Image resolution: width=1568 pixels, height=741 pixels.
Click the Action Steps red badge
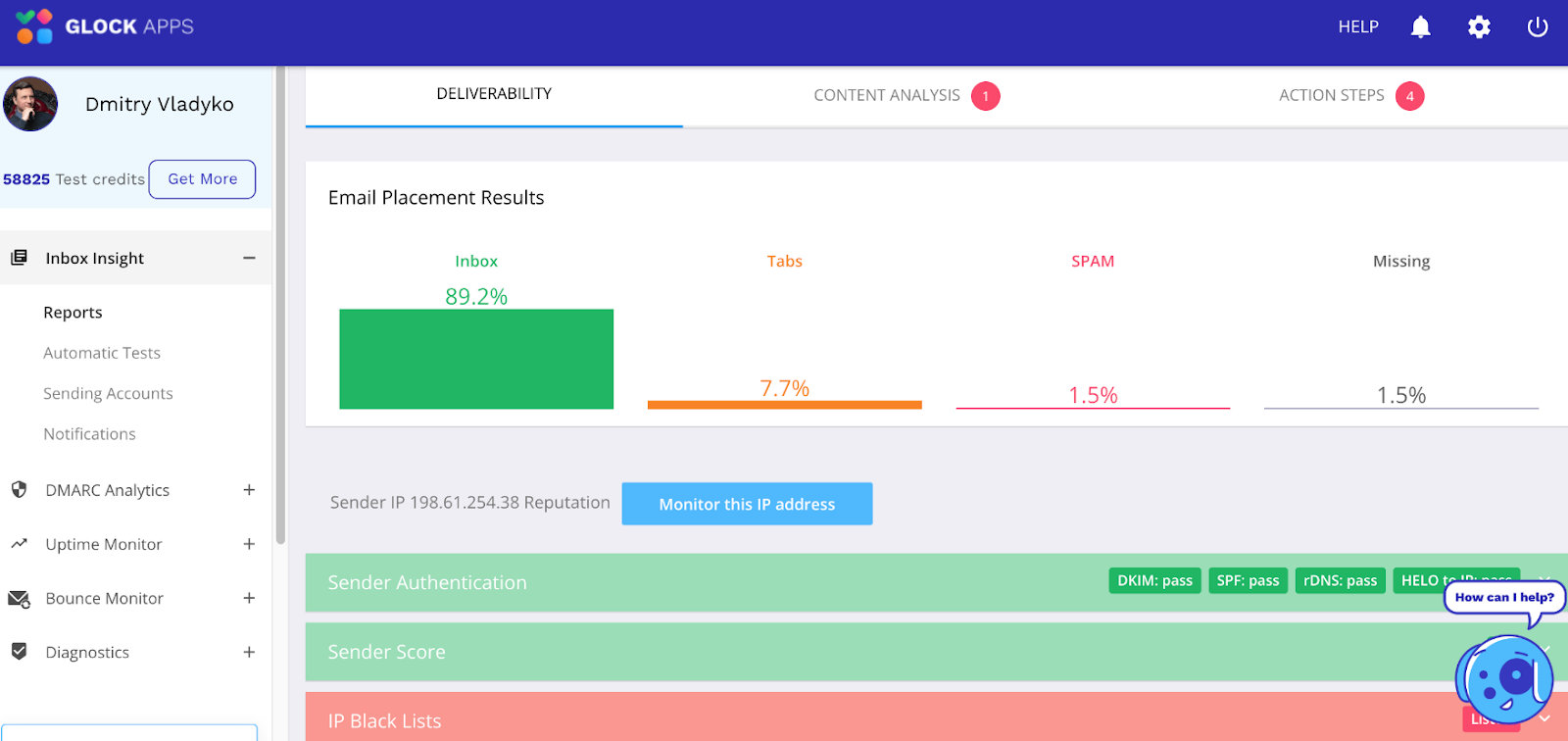pos(1410,96)
